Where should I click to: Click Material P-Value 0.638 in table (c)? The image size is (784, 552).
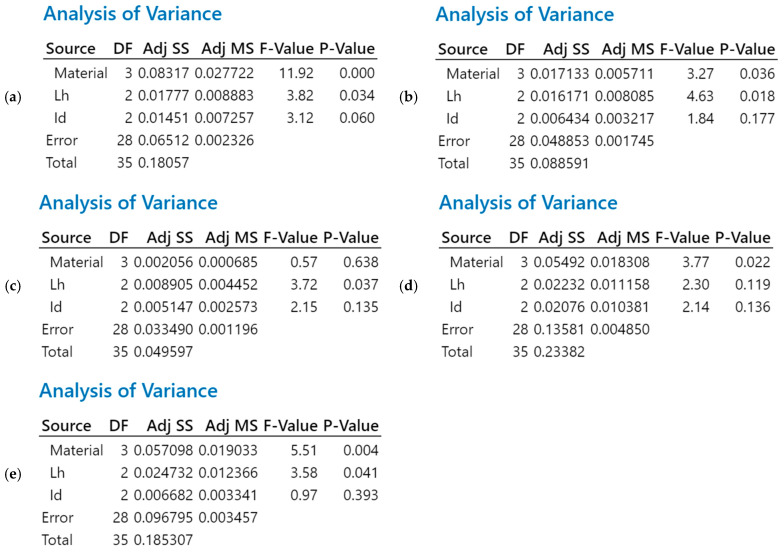pyautogui.click(x=361, y=262)
